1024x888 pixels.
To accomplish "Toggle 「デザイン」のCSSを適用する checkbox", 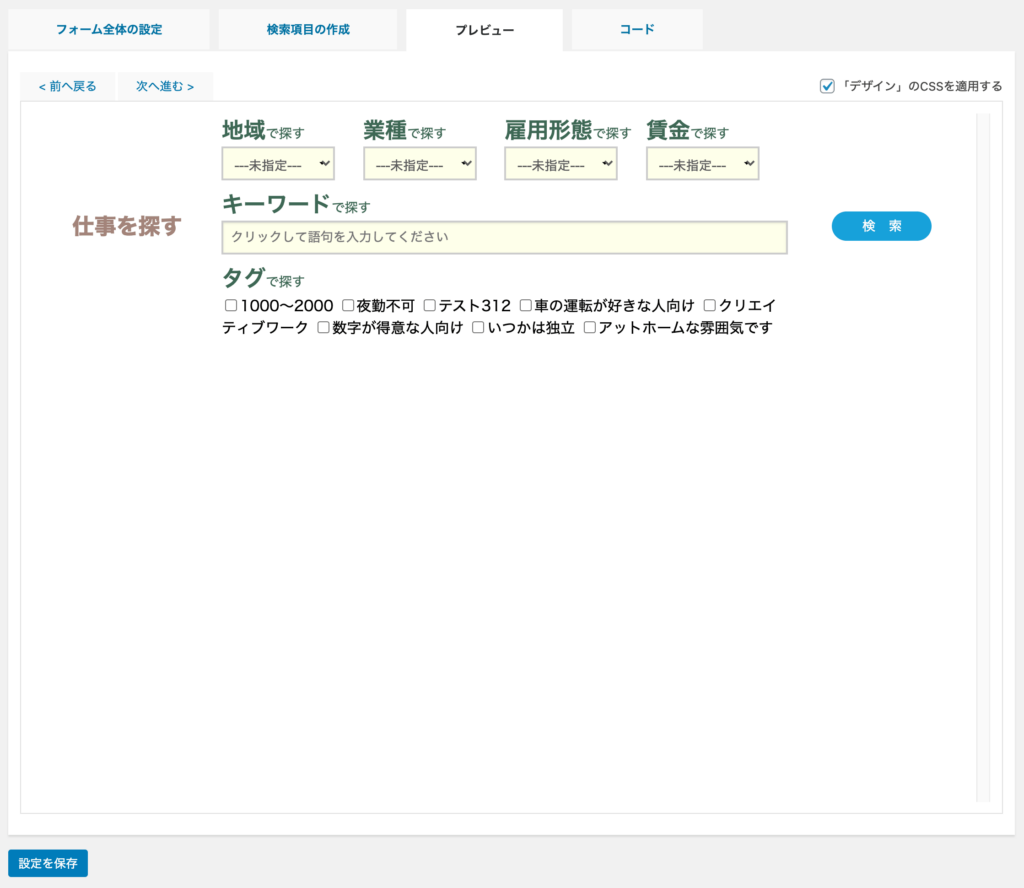I will (827, 86).
